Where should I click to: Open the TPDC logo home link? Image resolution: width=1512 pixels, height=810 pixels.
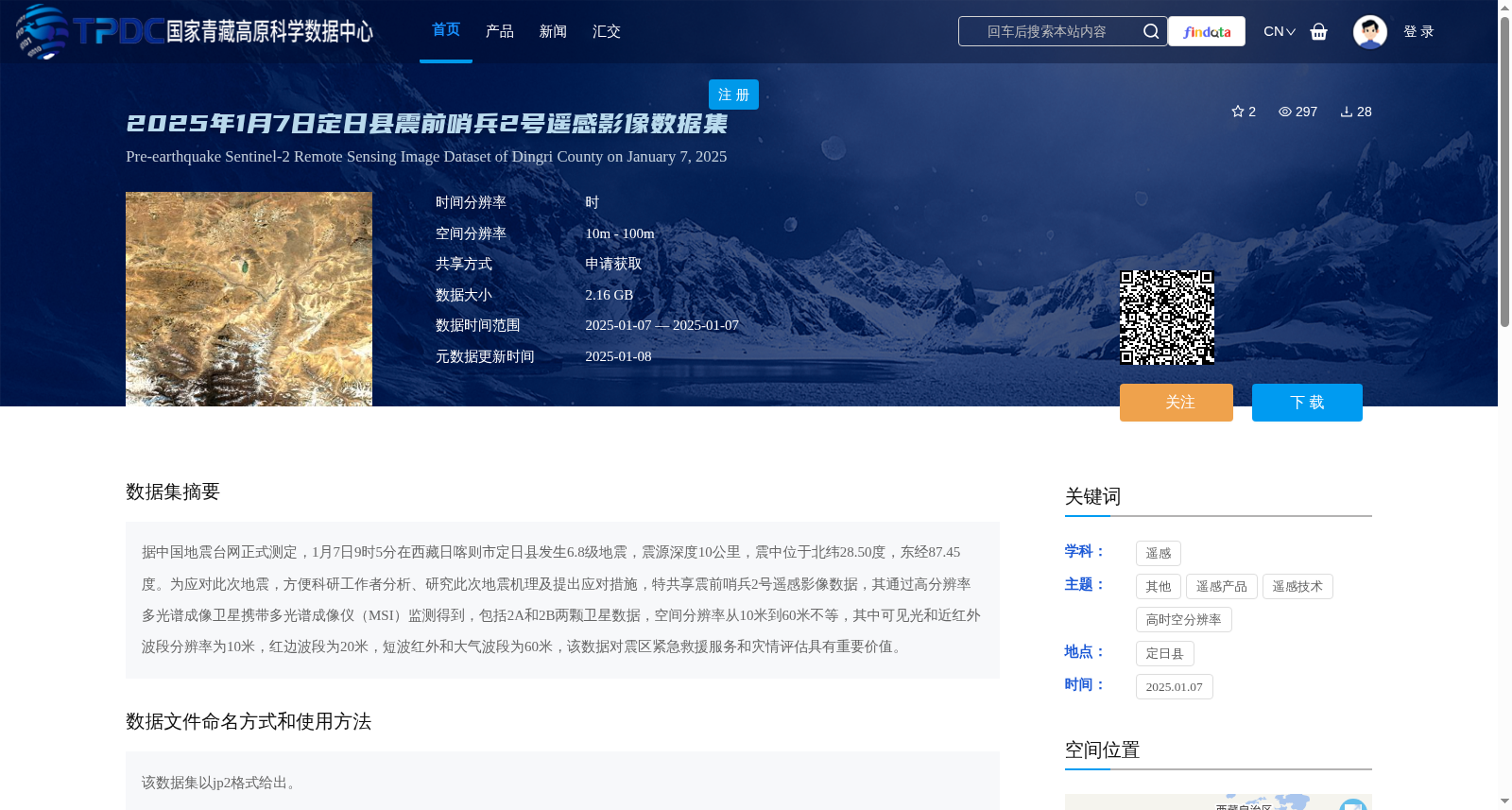coord(195,31)
